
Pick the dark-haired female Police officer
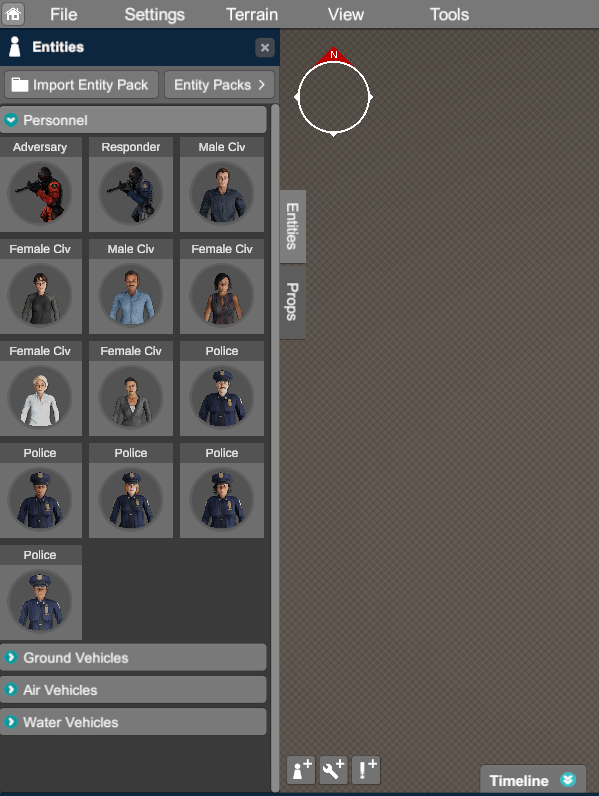pyautogui.click(x=222, y=490)
